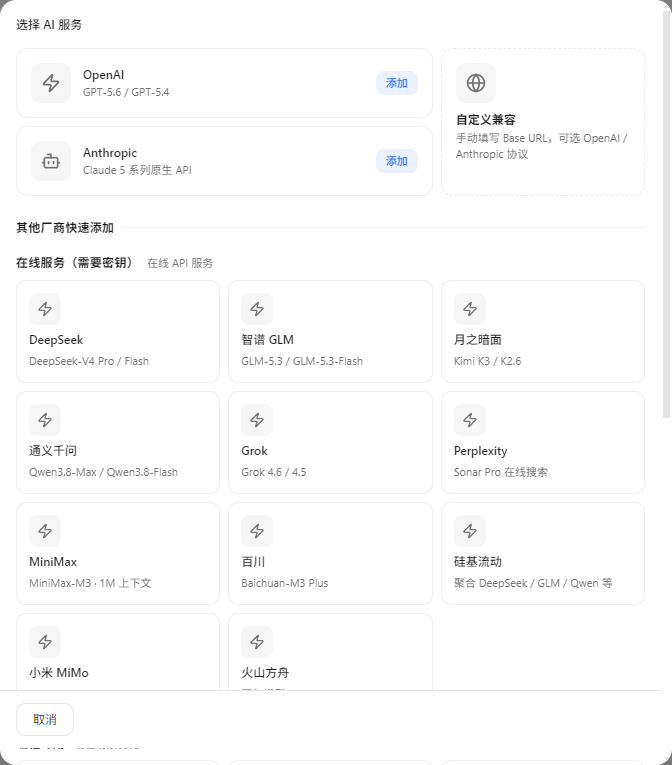672x765 pixels.
Task: Click the 硅基流动 lightning icon
Action: (470, 531)
